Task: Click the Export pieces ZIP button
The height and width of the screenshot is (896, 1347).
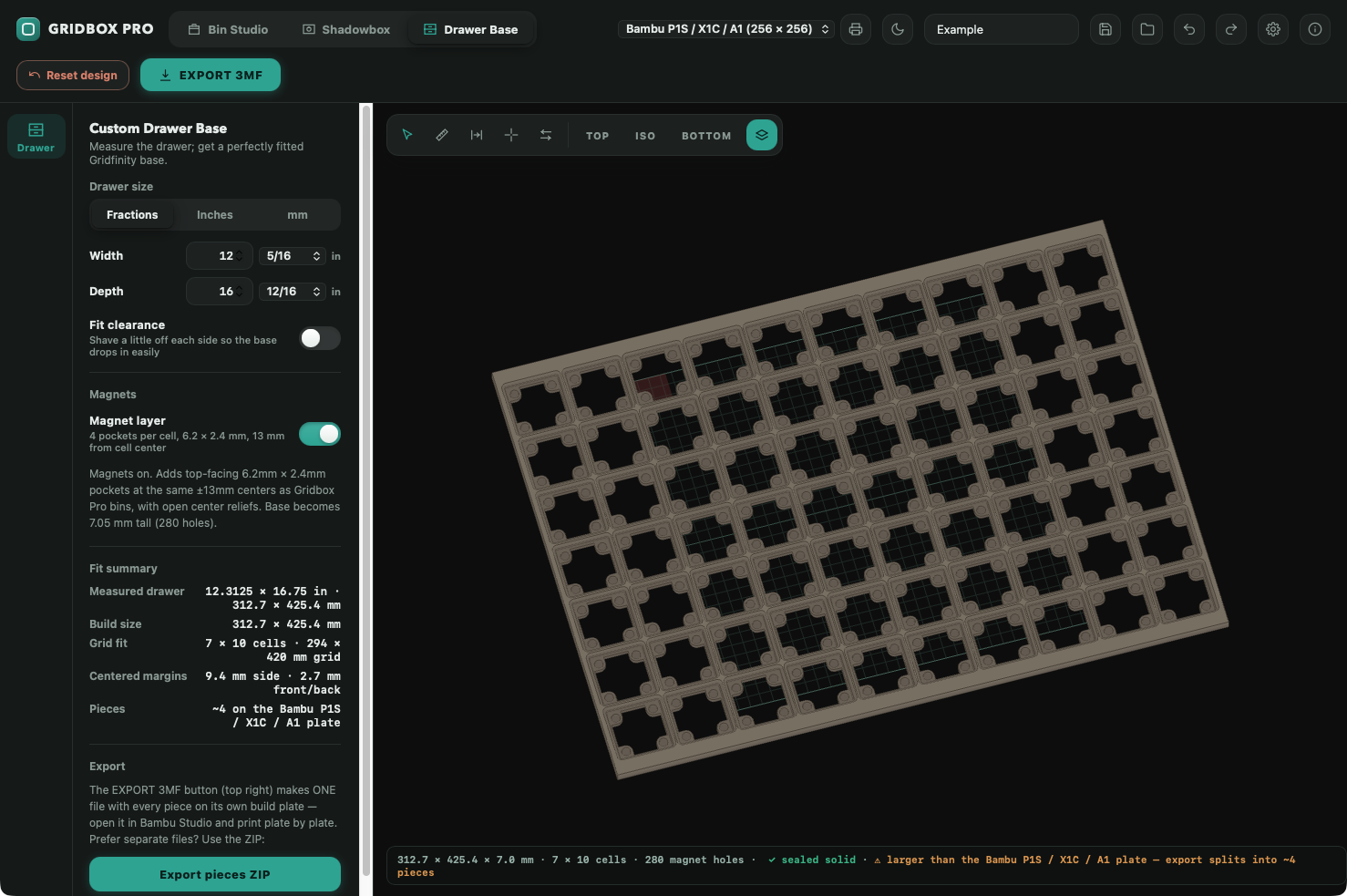Action: click(x=215, y=874)
